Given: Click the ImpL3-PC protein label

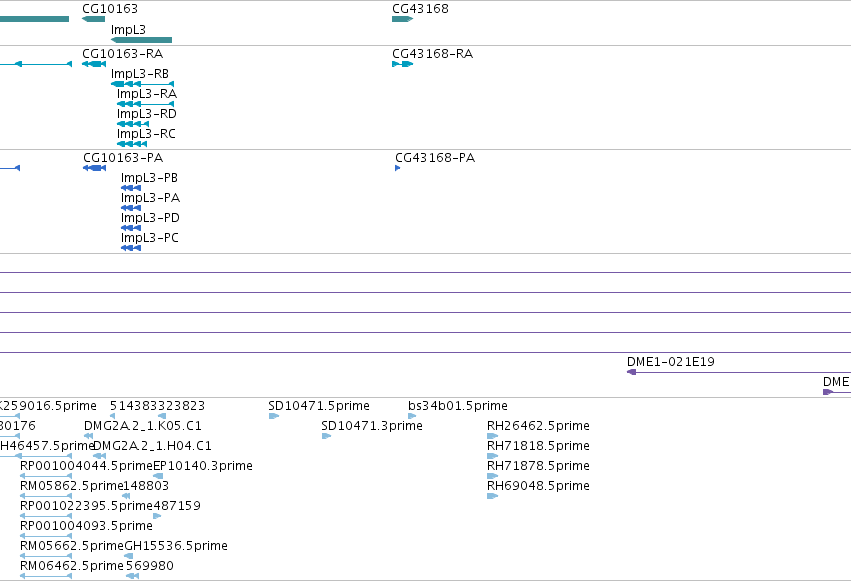Looking at the screenshot, I should [149, 238].
